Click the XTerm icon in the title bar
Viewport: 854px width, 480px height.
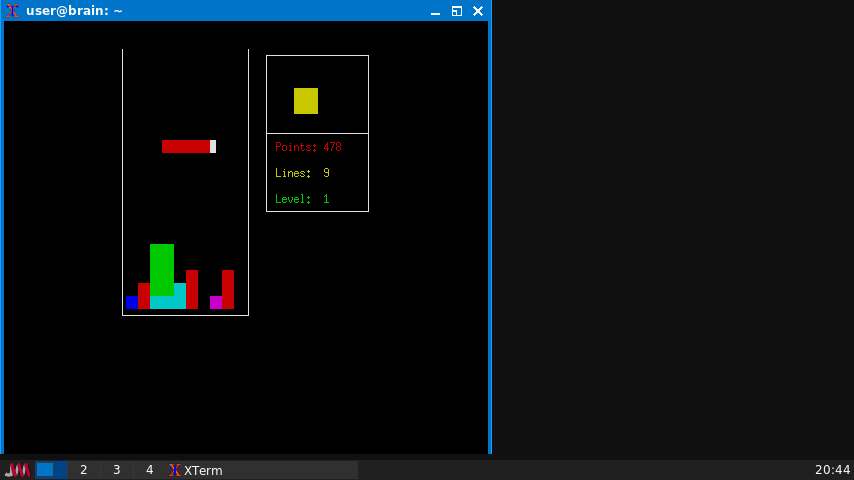(13, 11)
